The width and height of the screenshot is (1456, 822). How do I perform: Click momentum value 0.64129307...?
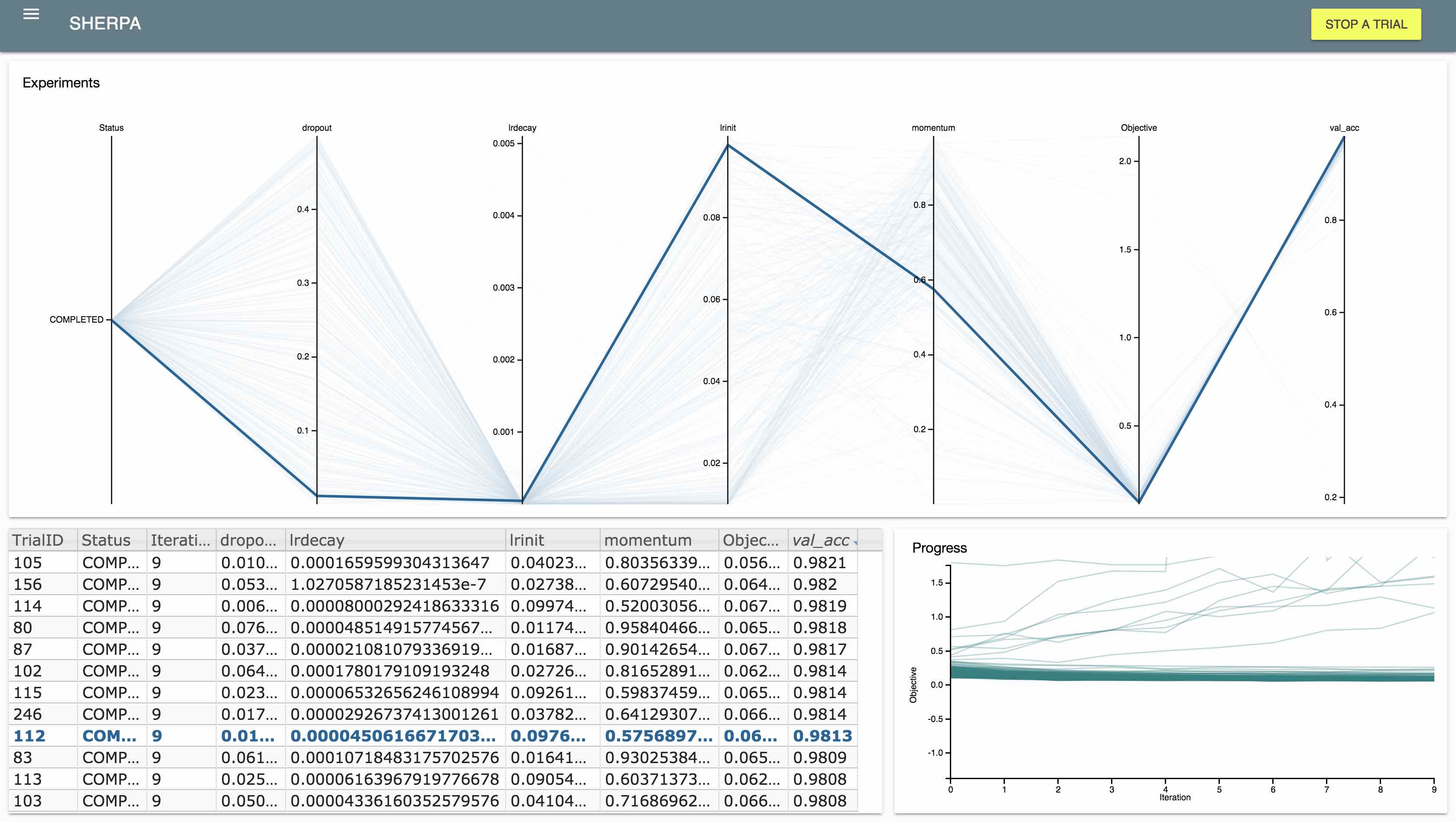657,714
